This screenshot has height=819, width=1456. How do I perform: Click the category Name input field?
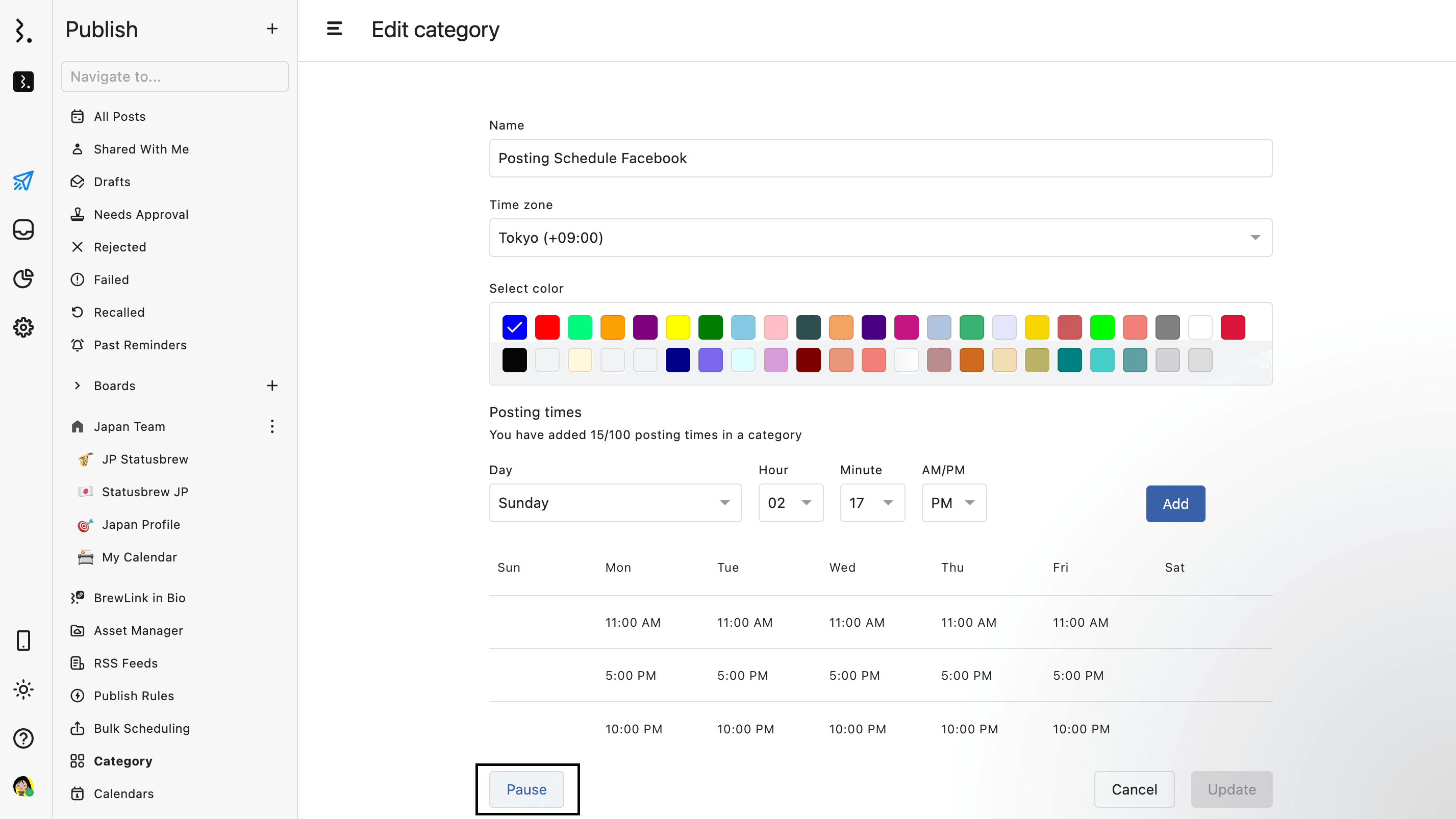coord(880,158)
